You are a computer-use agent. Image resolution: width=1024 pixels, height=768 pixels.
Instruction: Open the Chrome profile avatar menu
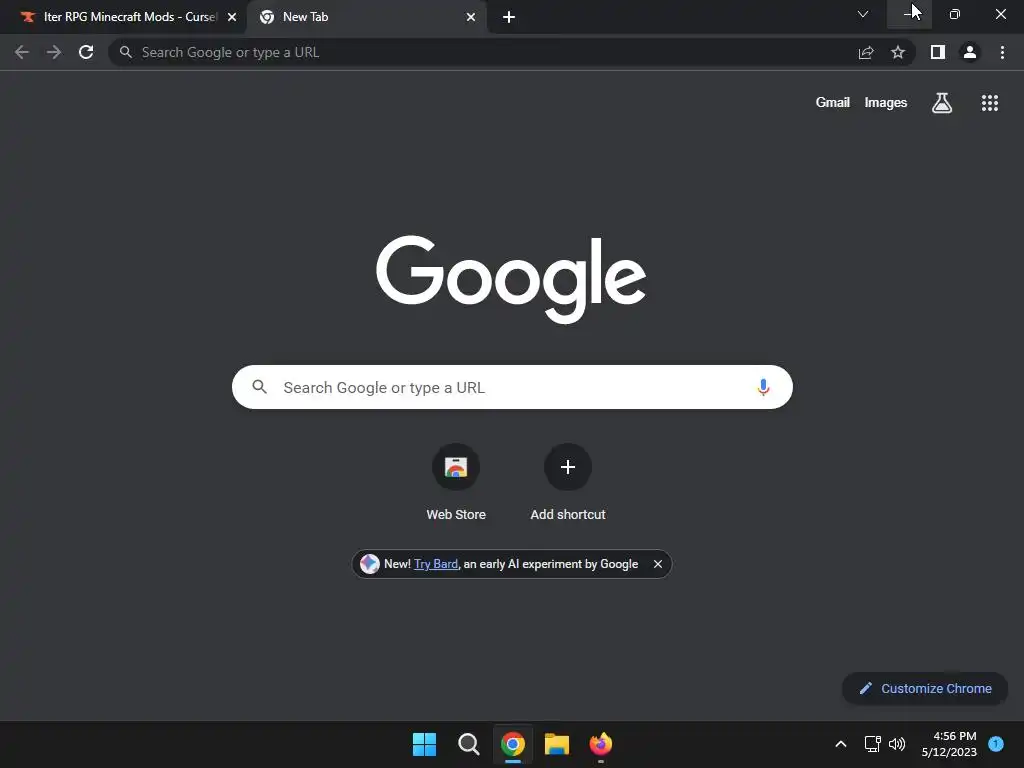tap(970, 52)
